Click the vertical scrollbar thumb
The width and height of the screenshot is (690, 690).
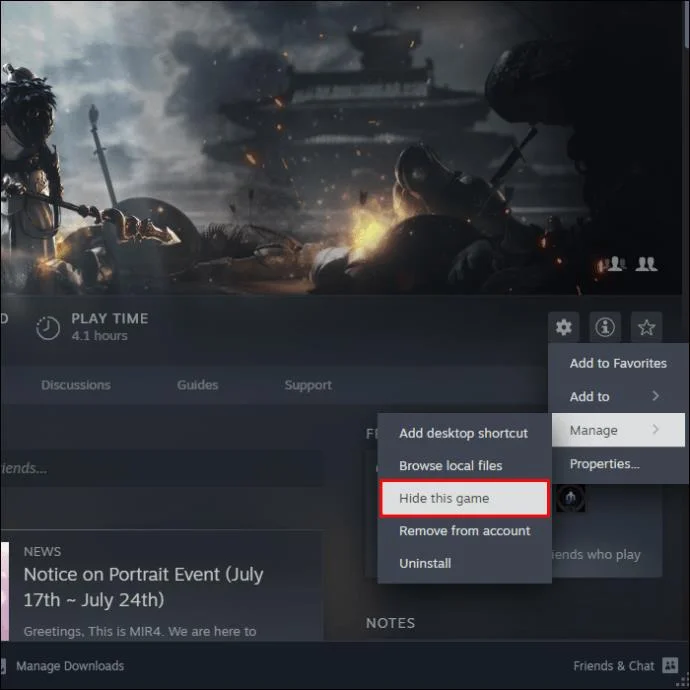pos(687,24)
